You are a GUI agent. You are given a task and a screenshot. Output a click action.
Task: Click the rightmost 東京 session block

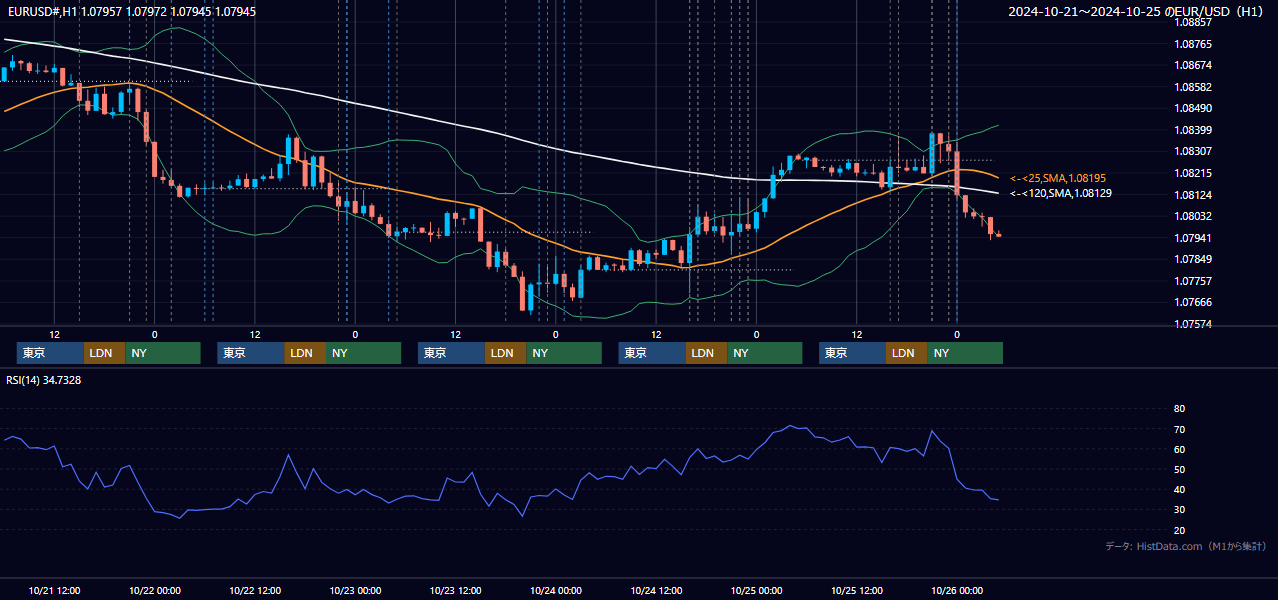pyautogui.click(x=852, y=353)
